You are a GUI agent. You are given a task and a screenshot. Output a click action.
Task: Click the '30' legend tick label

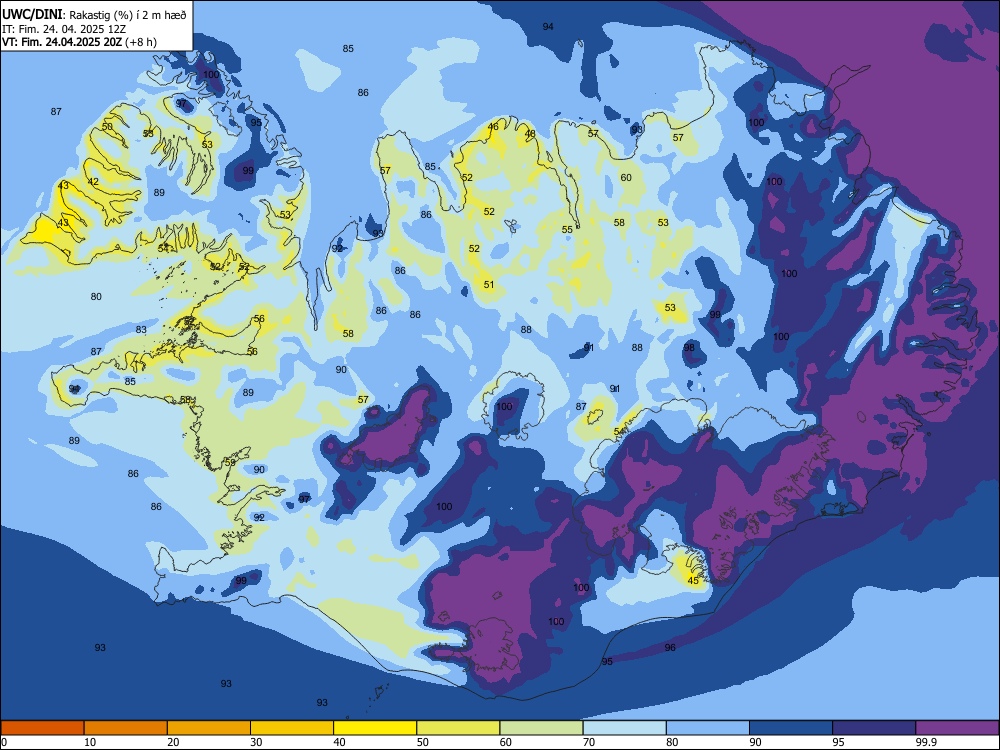pyautogui.click(x=256, y=742)
